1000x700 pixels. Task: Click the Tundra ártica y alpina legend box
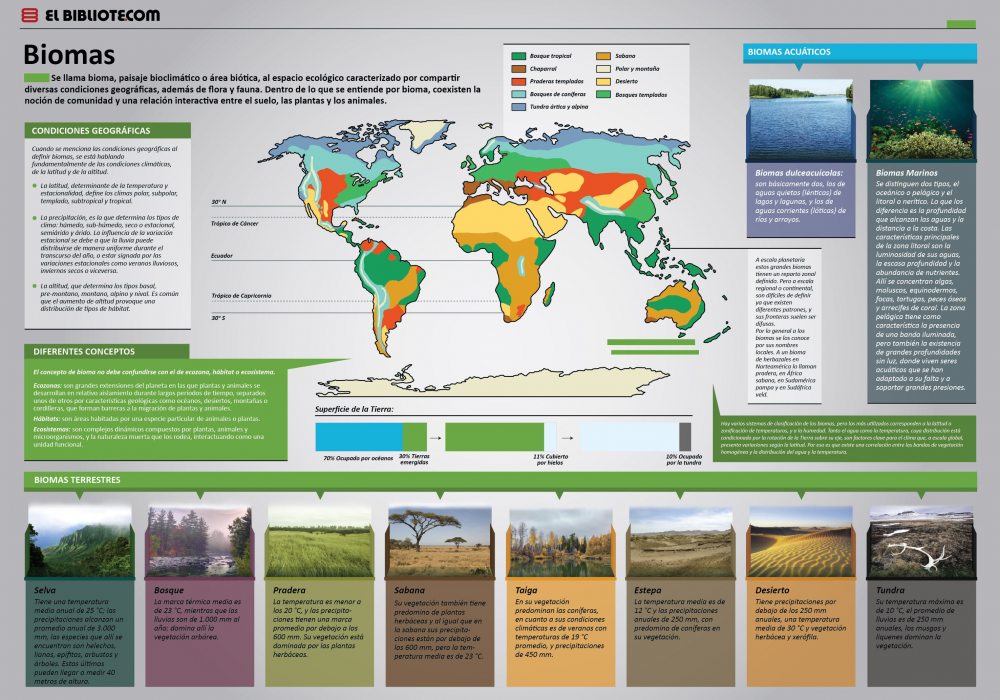pyautogui.click(x=519, y=106)
